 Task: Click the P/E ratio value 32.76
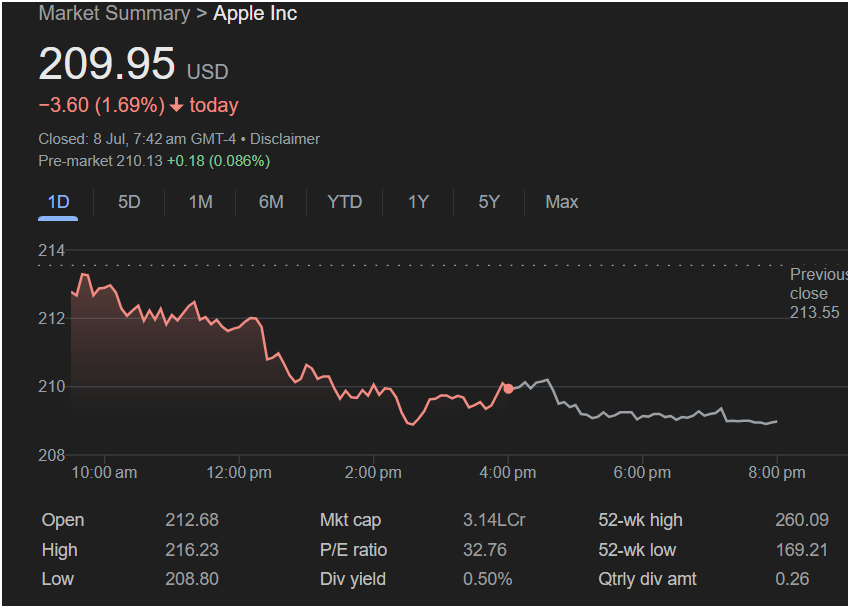click(x=485, y=550)
